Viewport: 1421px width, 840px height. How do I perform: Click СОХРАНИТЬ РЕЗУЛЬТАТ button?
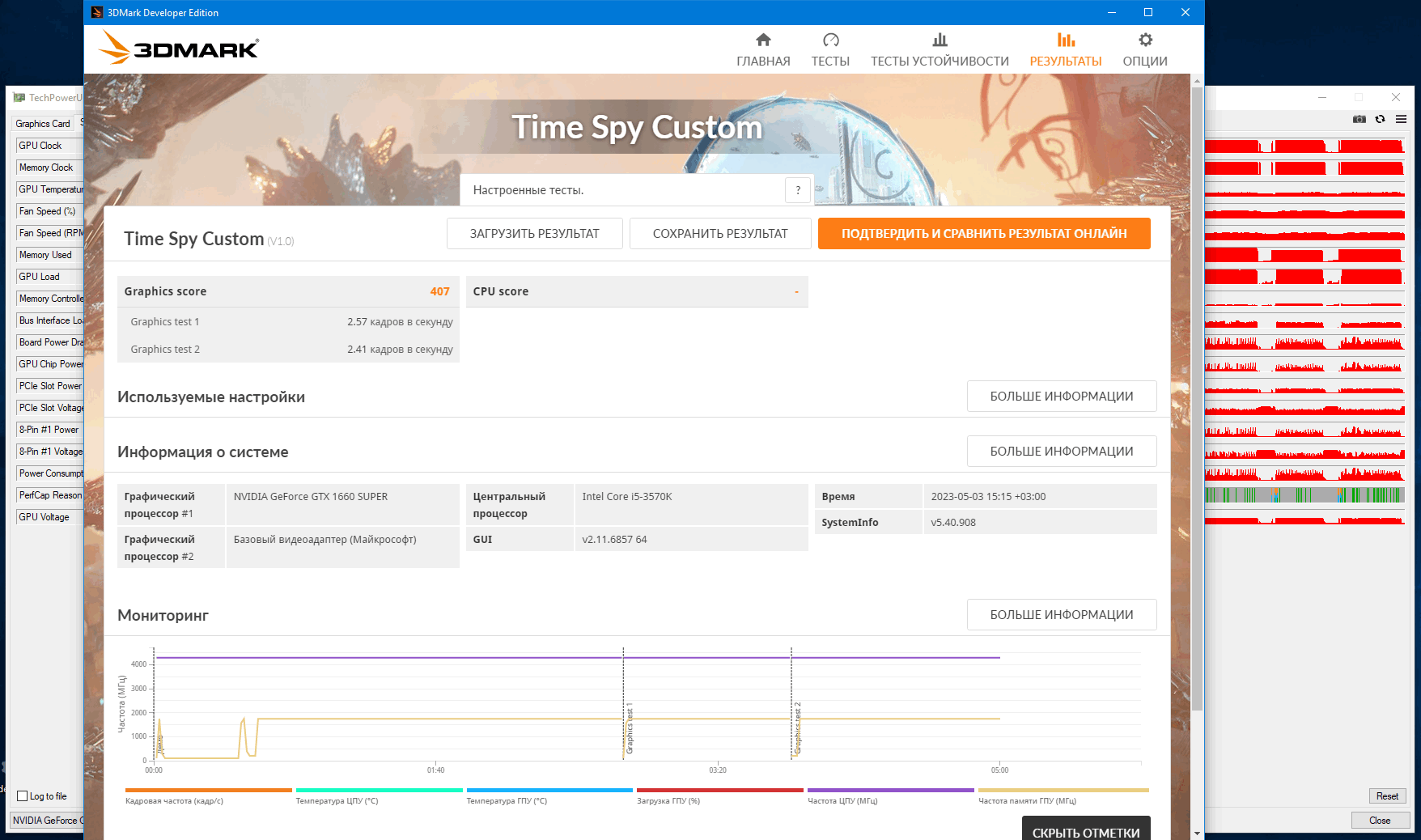720,233
